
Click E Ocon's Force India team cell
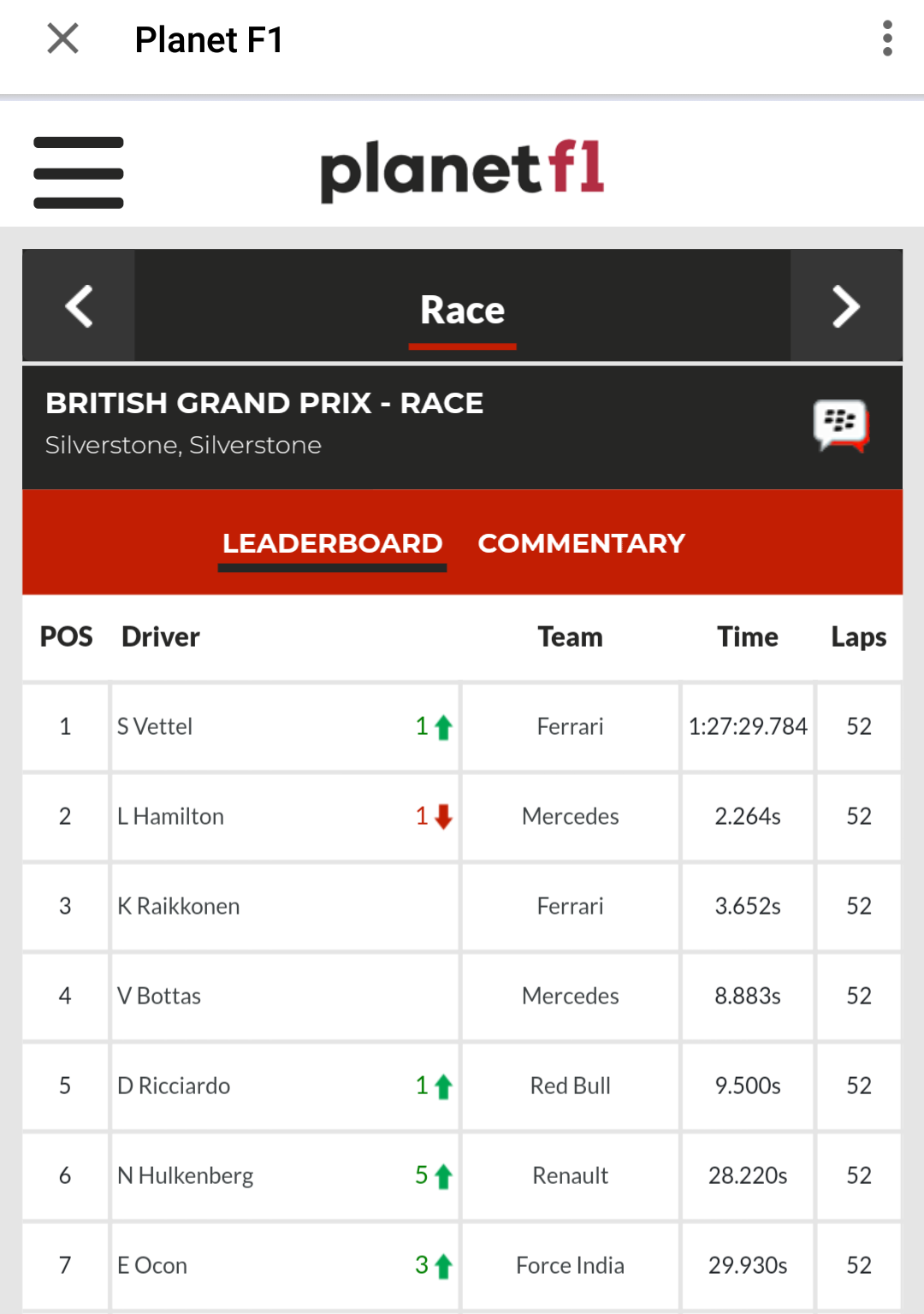point(570,1266)
